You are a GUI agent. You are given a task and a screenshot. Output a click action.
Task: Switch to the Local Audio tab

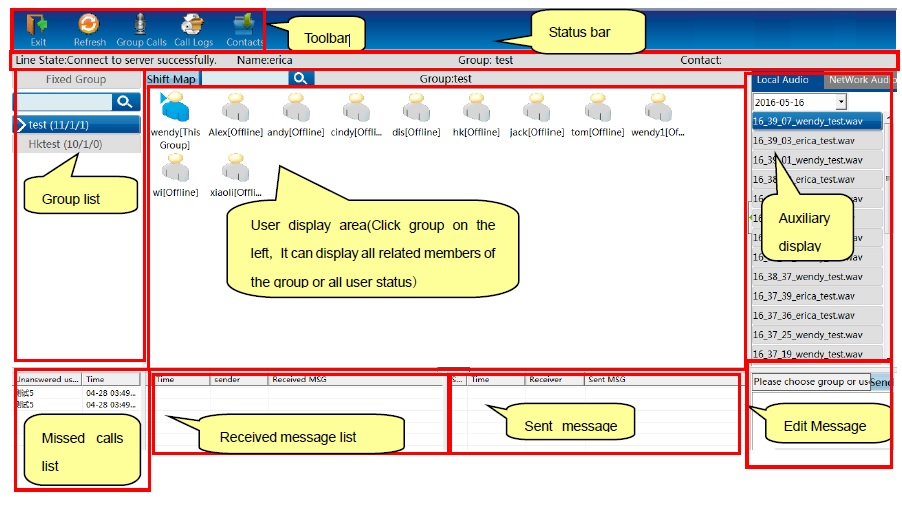coord(783,80)
